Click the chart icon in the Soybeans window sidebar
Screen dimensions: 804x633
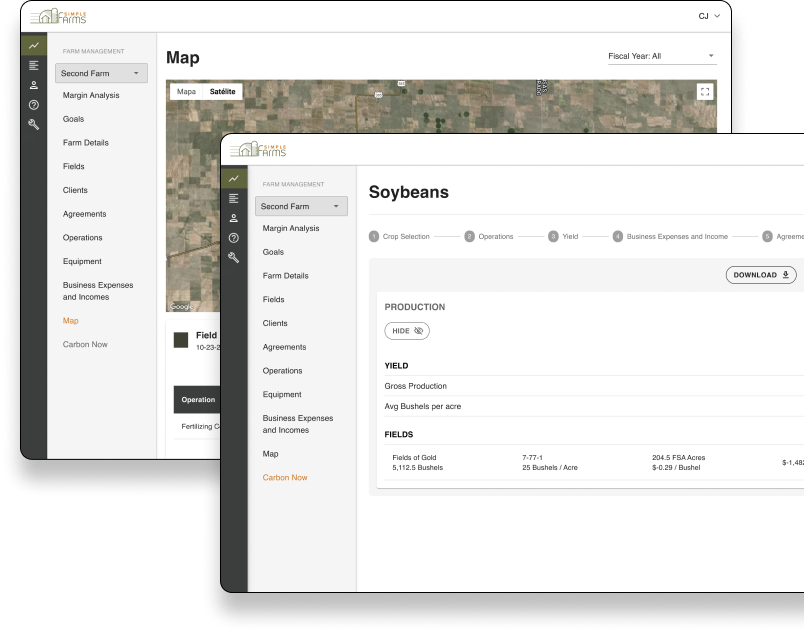pyautogui.click(x=233, y=179)
